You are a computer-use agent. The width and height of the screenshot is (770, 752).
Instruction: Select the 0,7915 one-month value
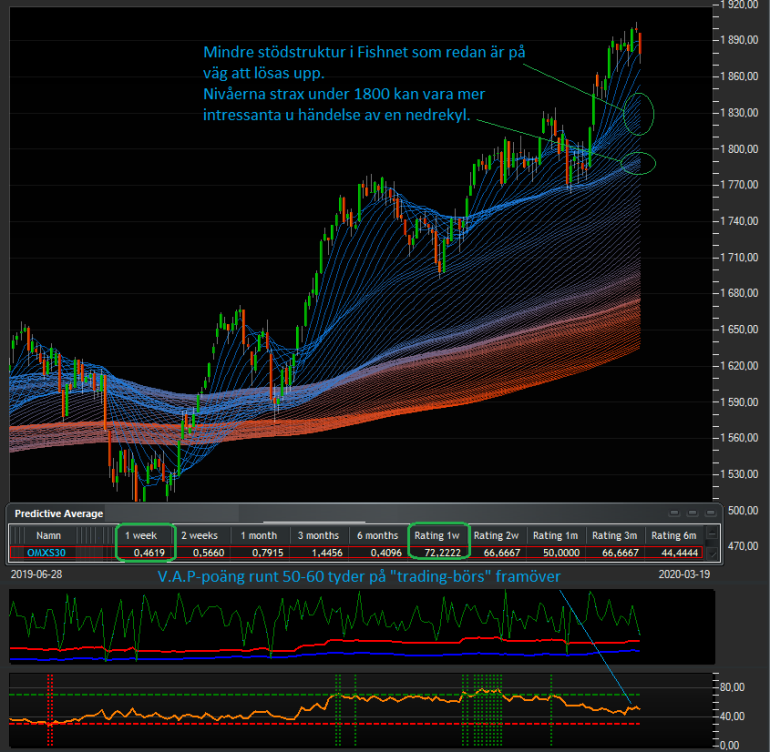(x=268, y=553)
